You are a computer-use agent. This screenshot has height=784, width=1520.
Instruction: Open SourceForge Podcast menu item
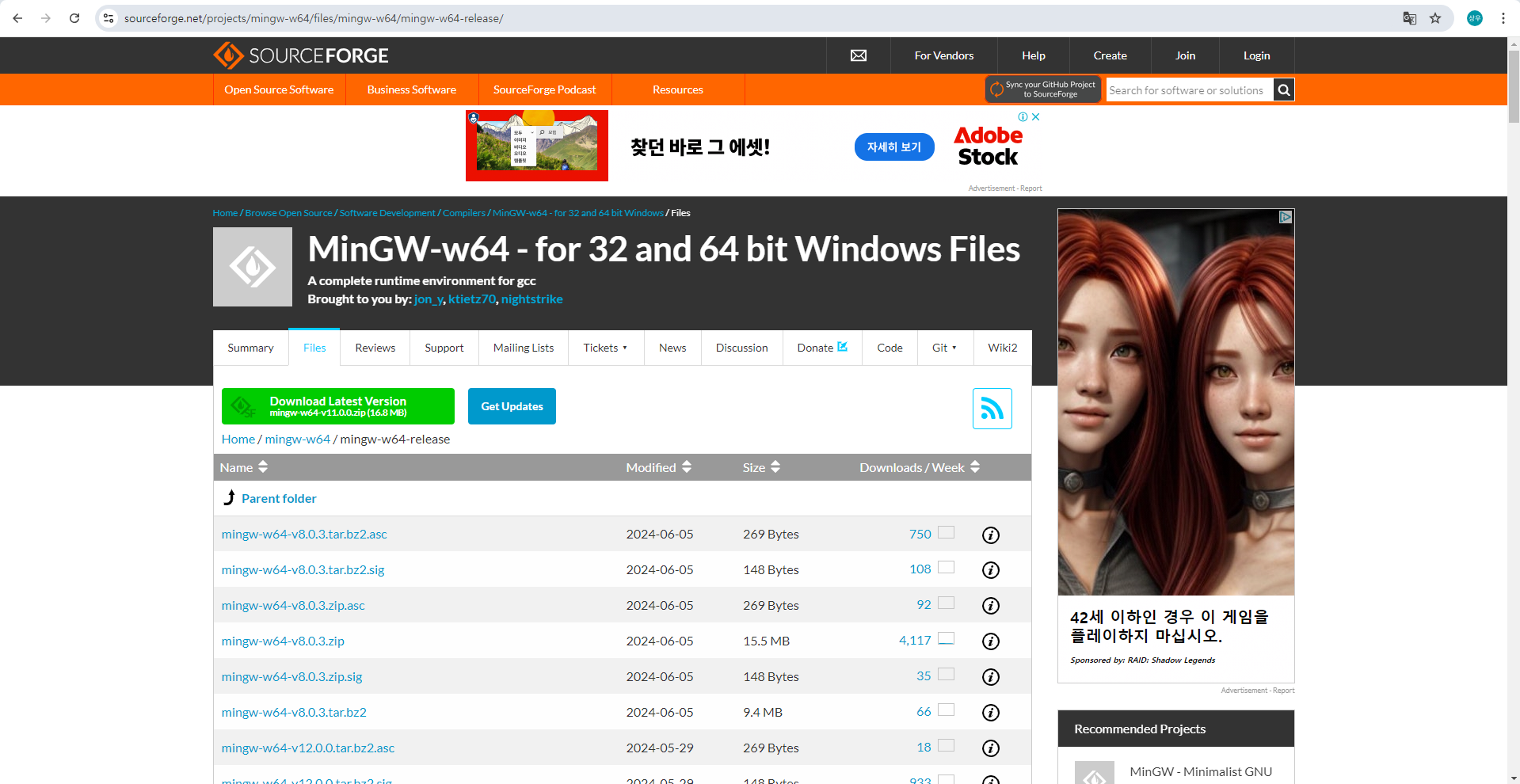click(x=545, y=89)
